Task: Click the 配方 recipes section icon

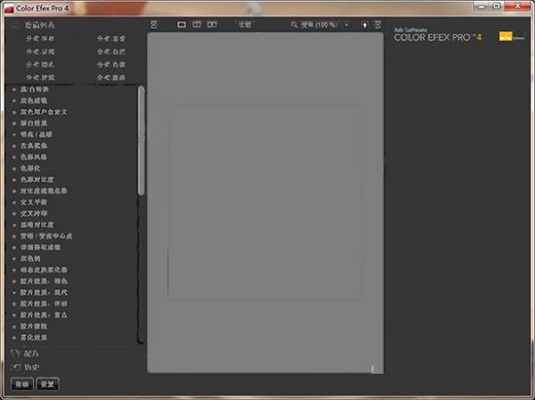Action: [x=15, y=353]
